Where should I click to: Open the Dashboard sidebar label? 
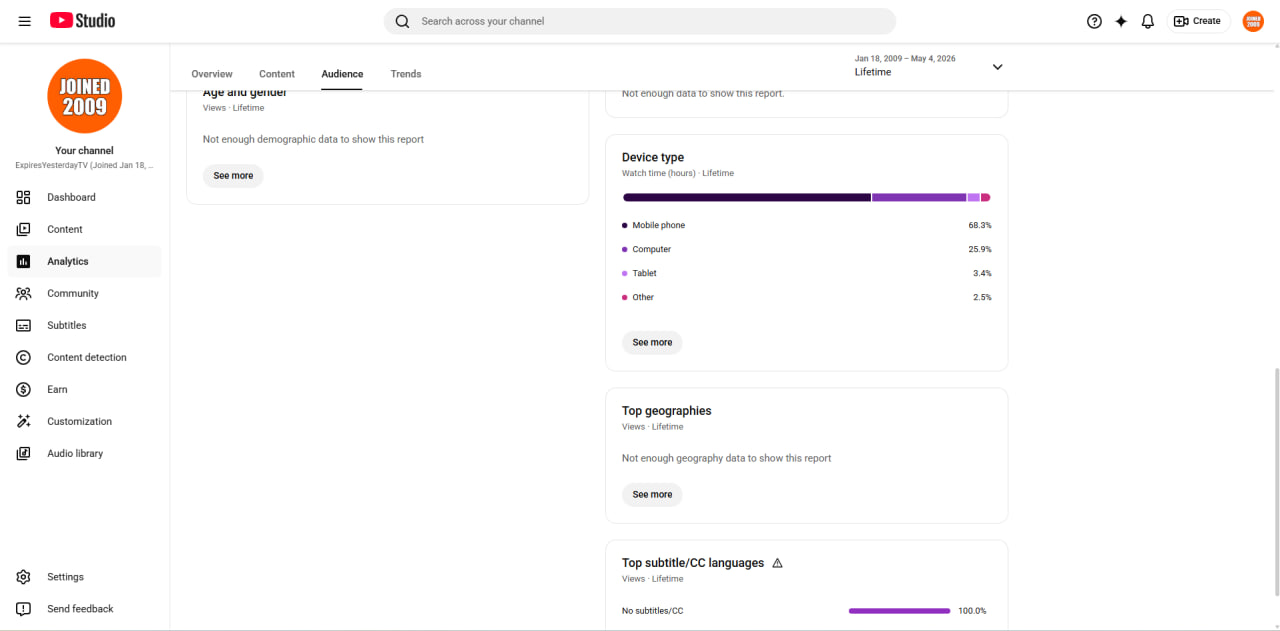click(71, 197)
